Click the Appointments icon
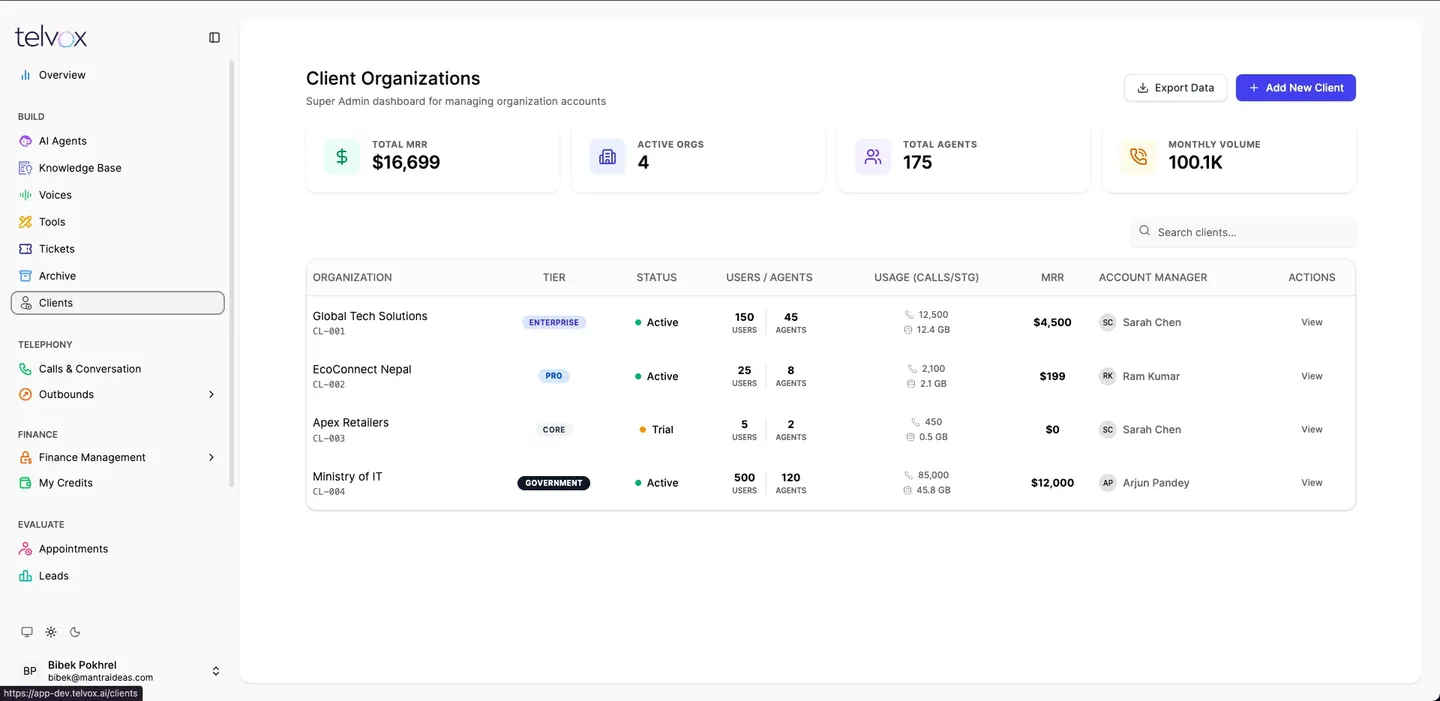Image resolution: width=1440 pixels, height=701 pixels. click(x=26, y=549)
